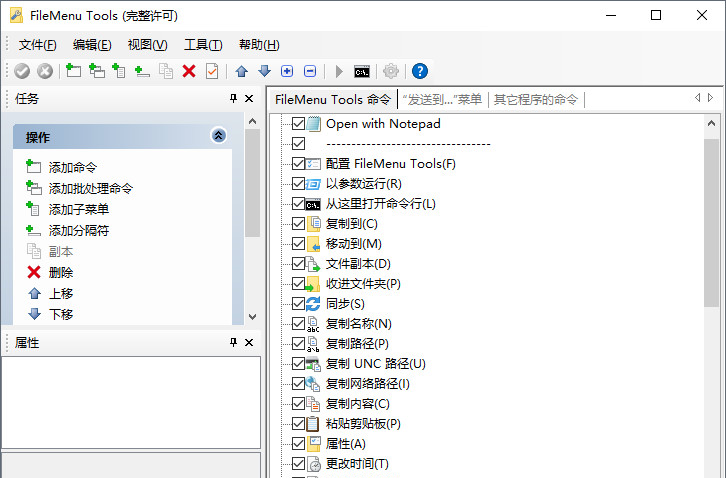726x497 pixels.
Task: Click the 从这里打开命令行(L) console icon
Action: (x=313, y=204)
